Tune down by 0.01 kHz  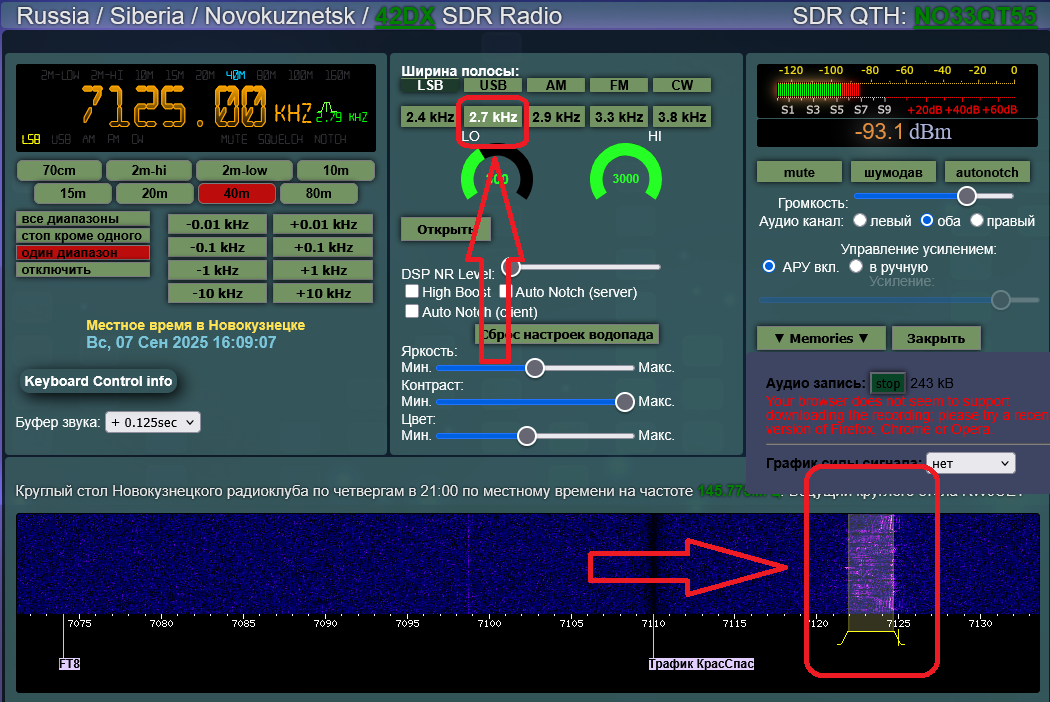pos(217,224)
